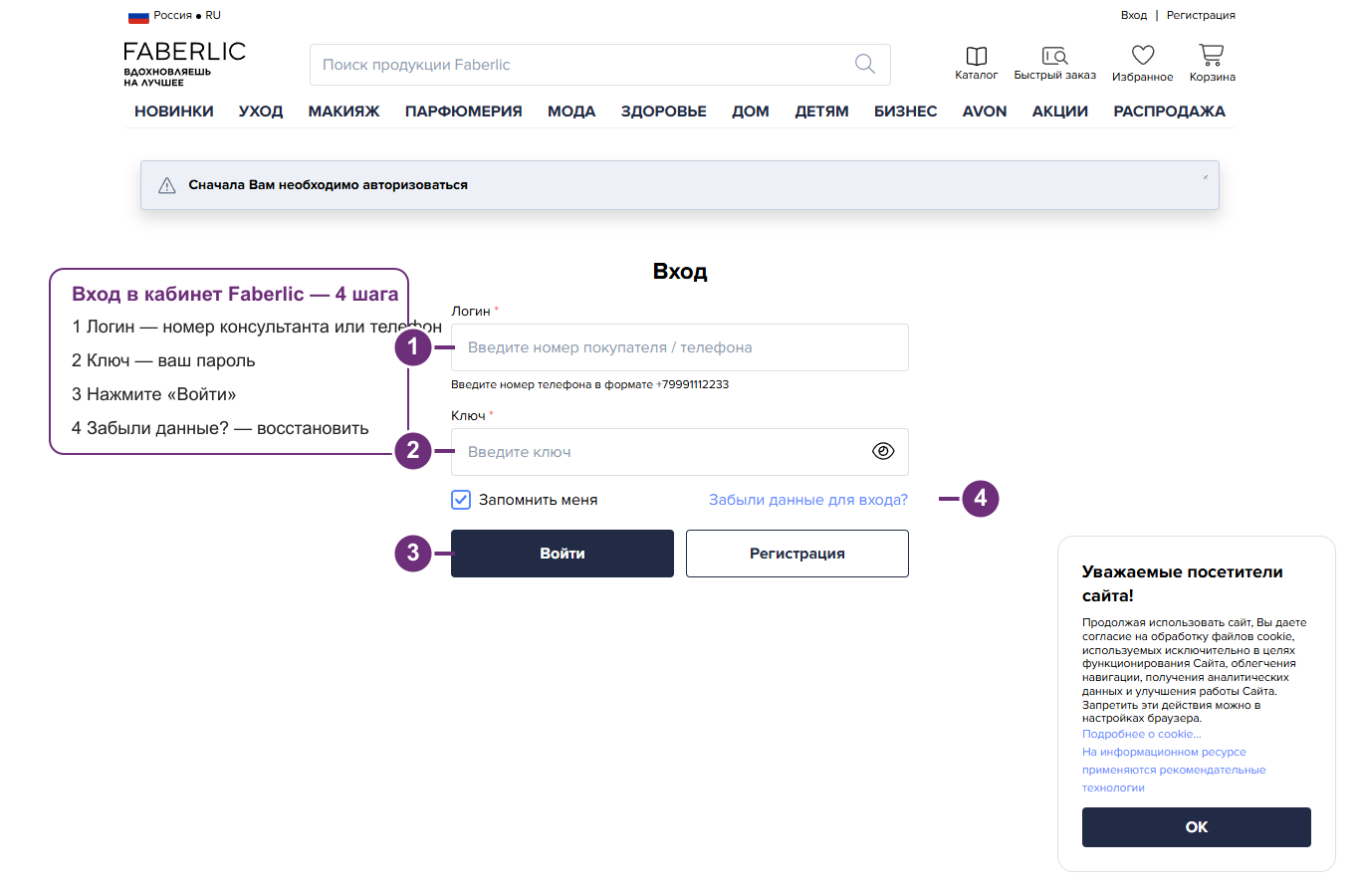
Task: Open the АКЦИИ menu
Action: coord(1060,112)
